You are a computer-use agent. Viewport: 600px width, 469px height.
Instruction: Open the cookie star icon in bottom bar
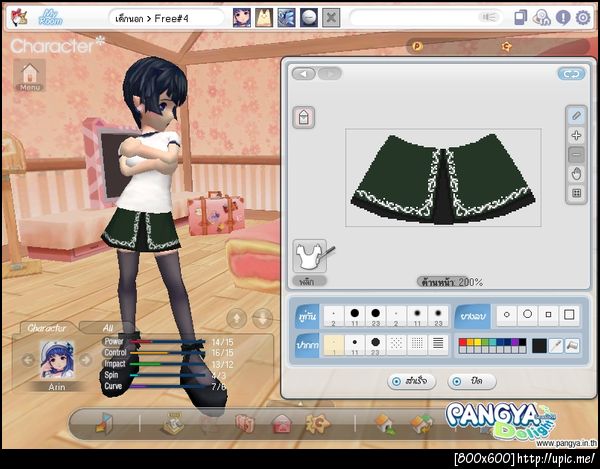(317, 424)
